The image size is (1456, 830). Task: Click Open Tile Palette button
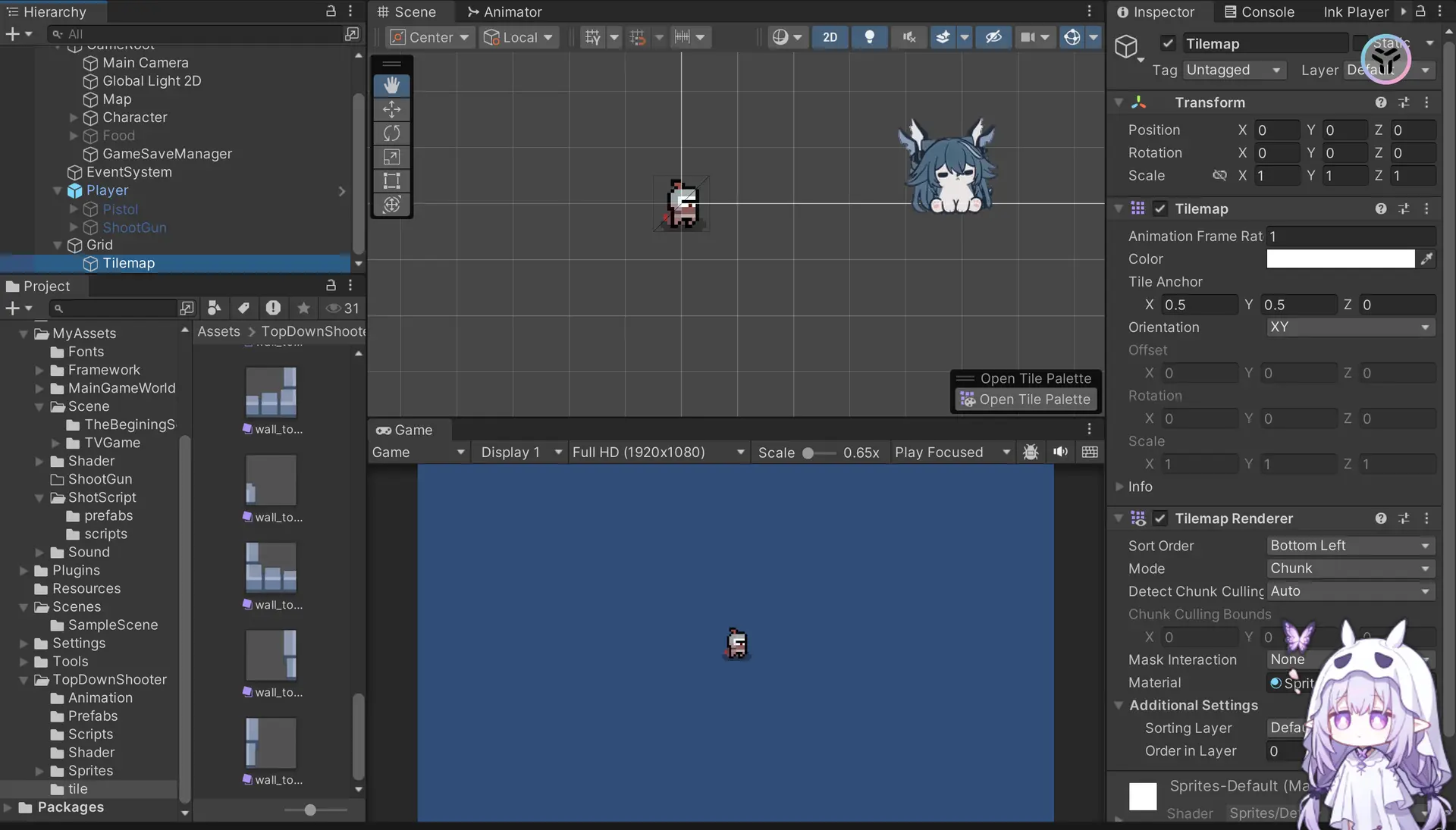pyautogui.click(x=1027, y=399)
